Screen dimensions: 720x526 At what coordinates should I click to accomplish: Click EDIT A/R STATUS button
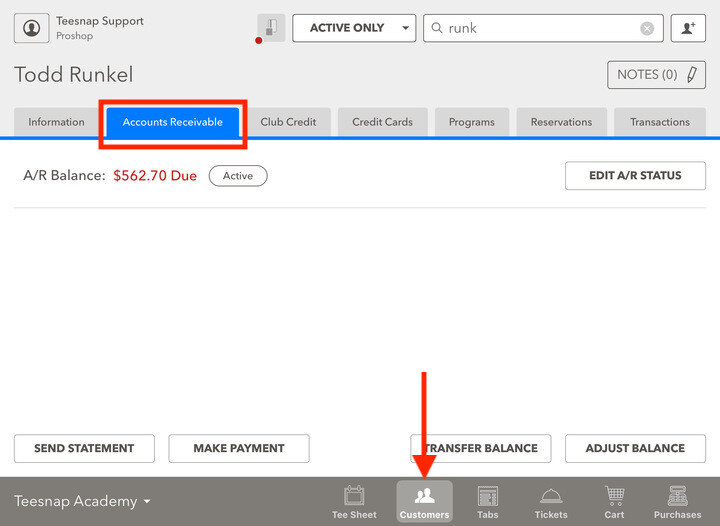pos(635,175)
